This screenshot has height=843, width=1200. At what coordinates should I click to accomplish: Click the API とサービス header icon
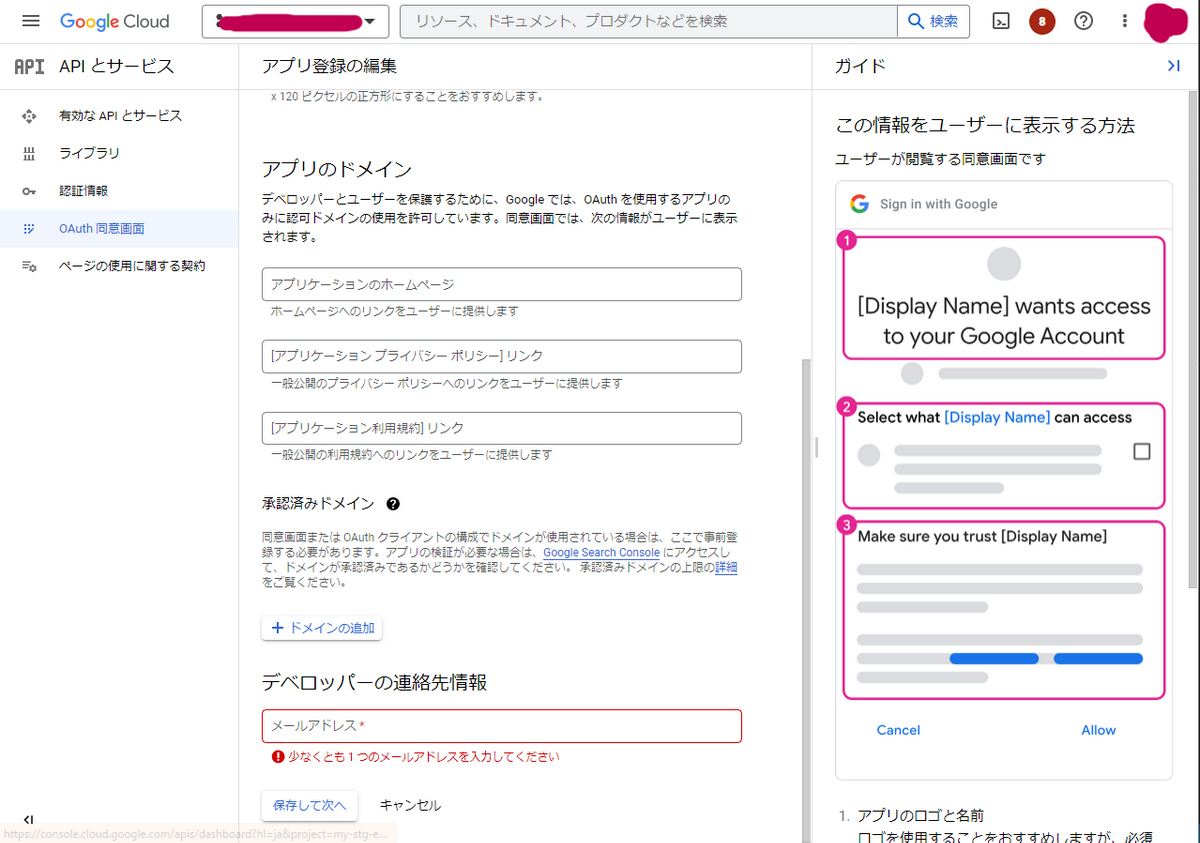click(x=29, y=67)
